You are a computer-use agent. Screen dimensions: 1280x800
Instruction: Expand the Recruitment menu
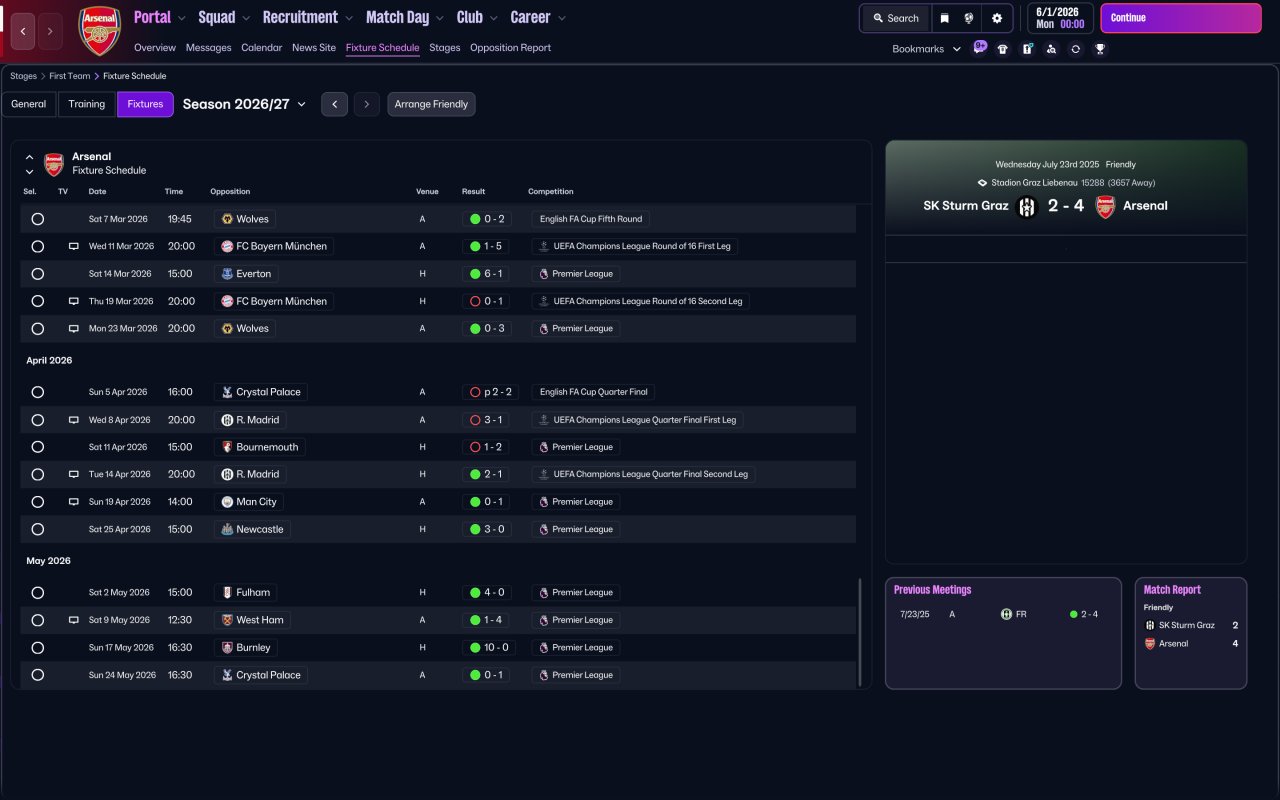coord(307,18)
